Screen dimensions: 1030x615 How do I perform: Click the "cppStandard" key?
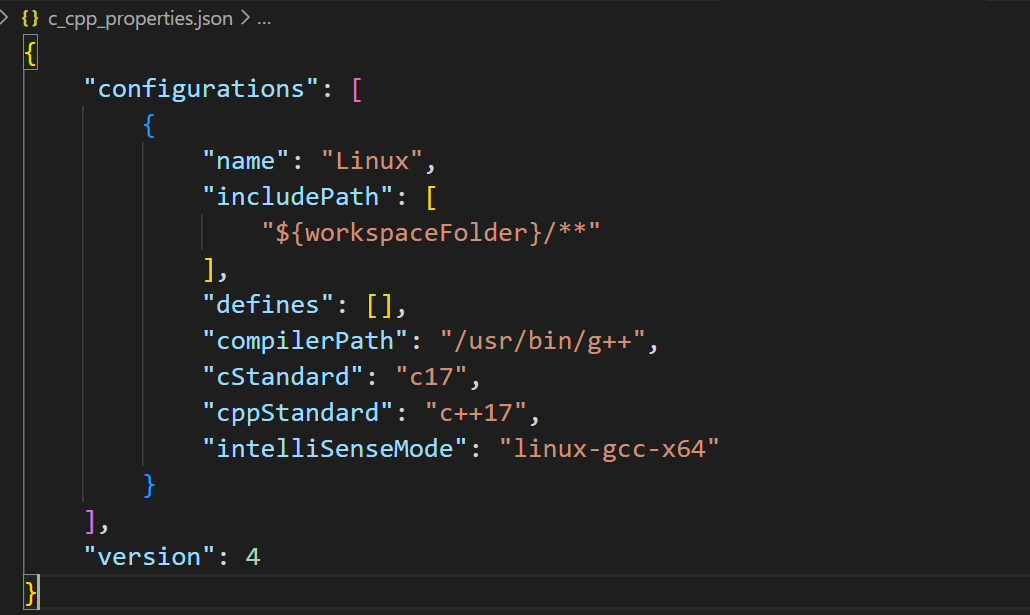click(298, 413)
